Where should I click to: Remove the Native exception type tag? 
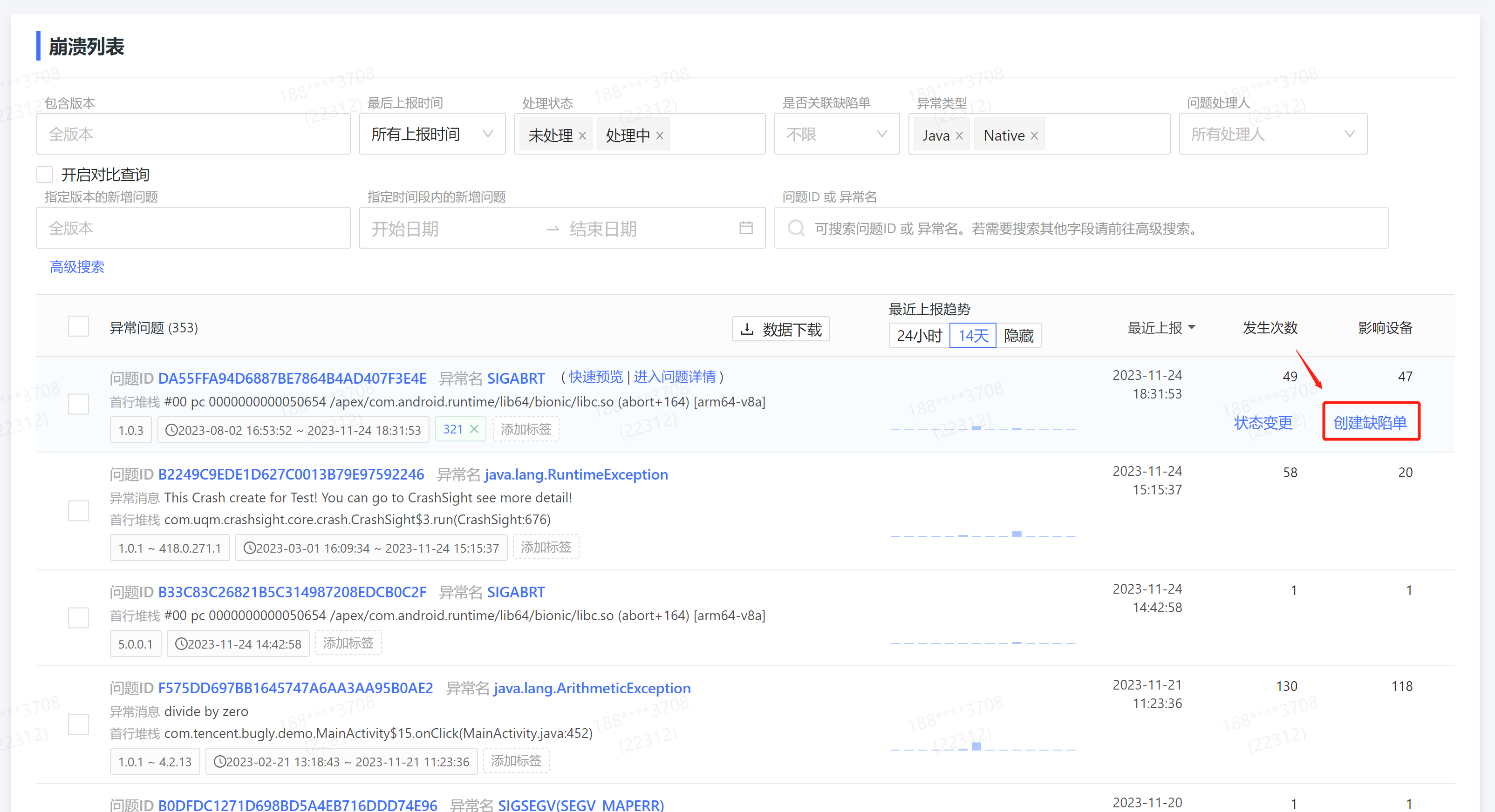coord(1034,135)
